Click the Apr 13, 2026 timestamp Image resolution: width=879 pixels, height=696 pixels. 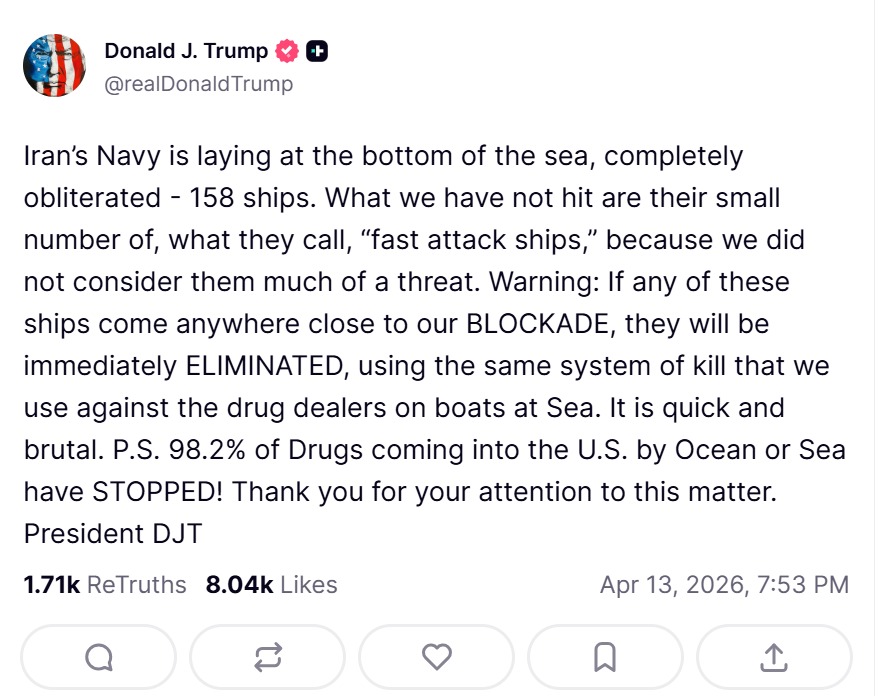[724, 585]
